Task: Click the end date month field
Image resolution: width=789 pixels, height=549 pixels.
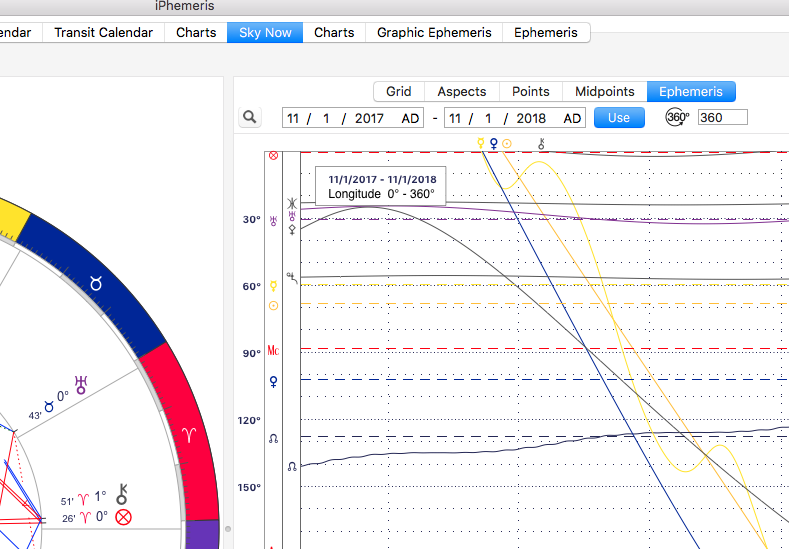Action: (455, 118)
